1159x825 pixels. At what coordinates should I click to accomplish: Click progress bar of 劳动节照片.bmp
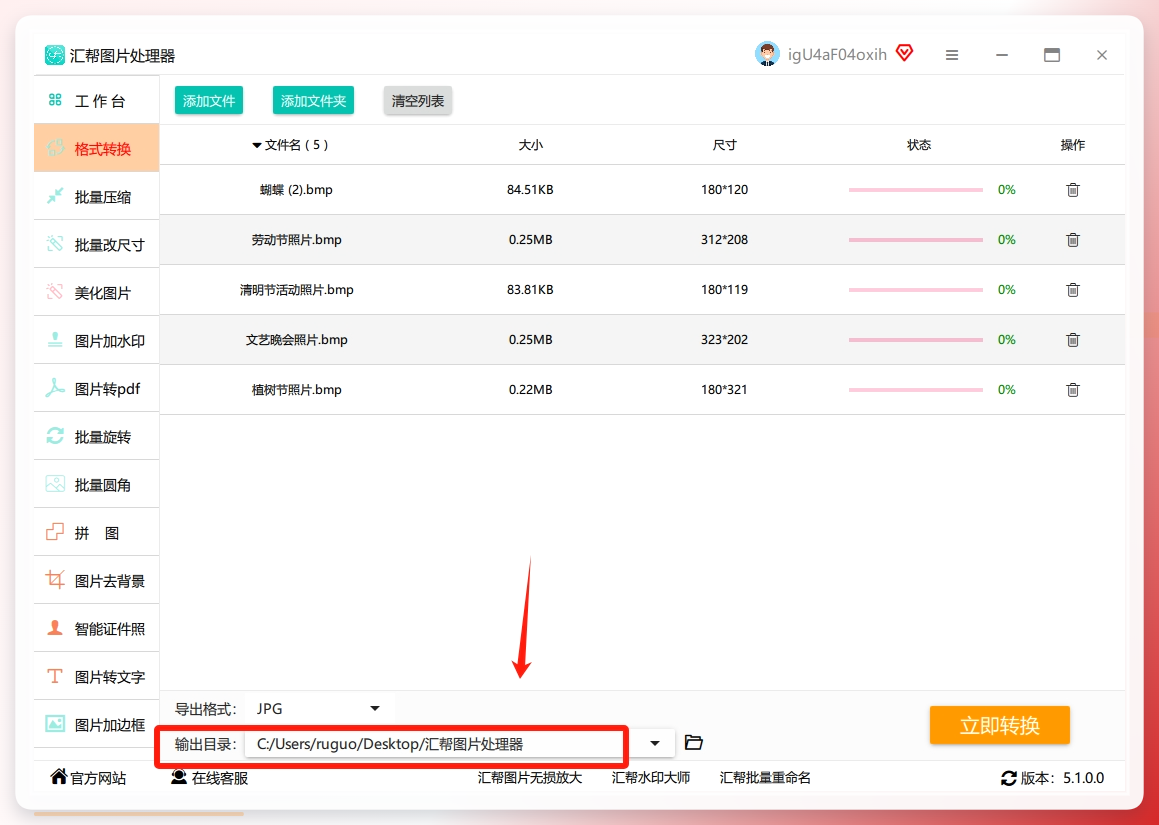pyautogui.click(x=916, y=240)
